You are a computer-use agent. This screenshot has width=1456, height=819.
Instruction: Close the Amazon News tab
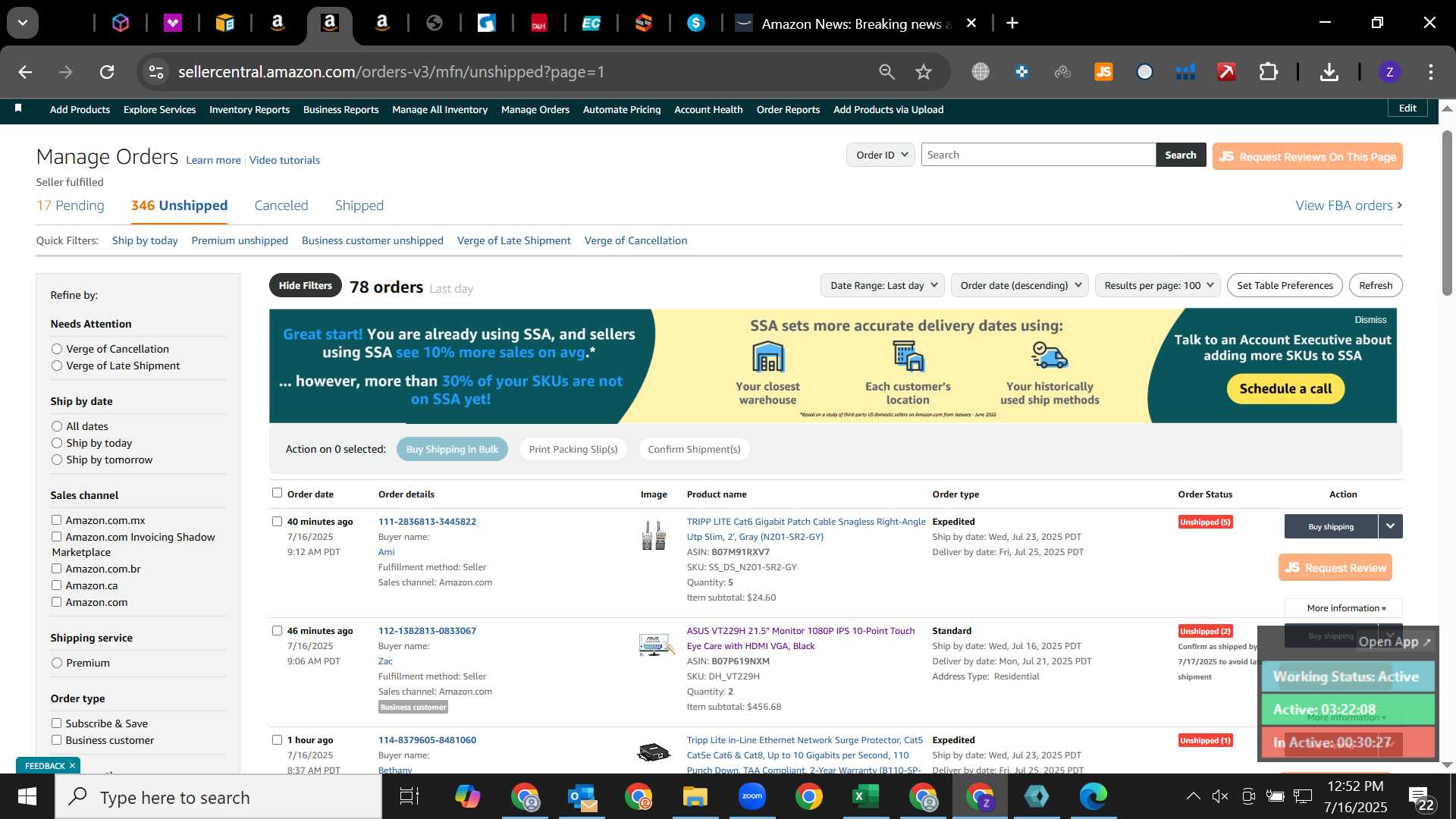(x=971, y=24)
